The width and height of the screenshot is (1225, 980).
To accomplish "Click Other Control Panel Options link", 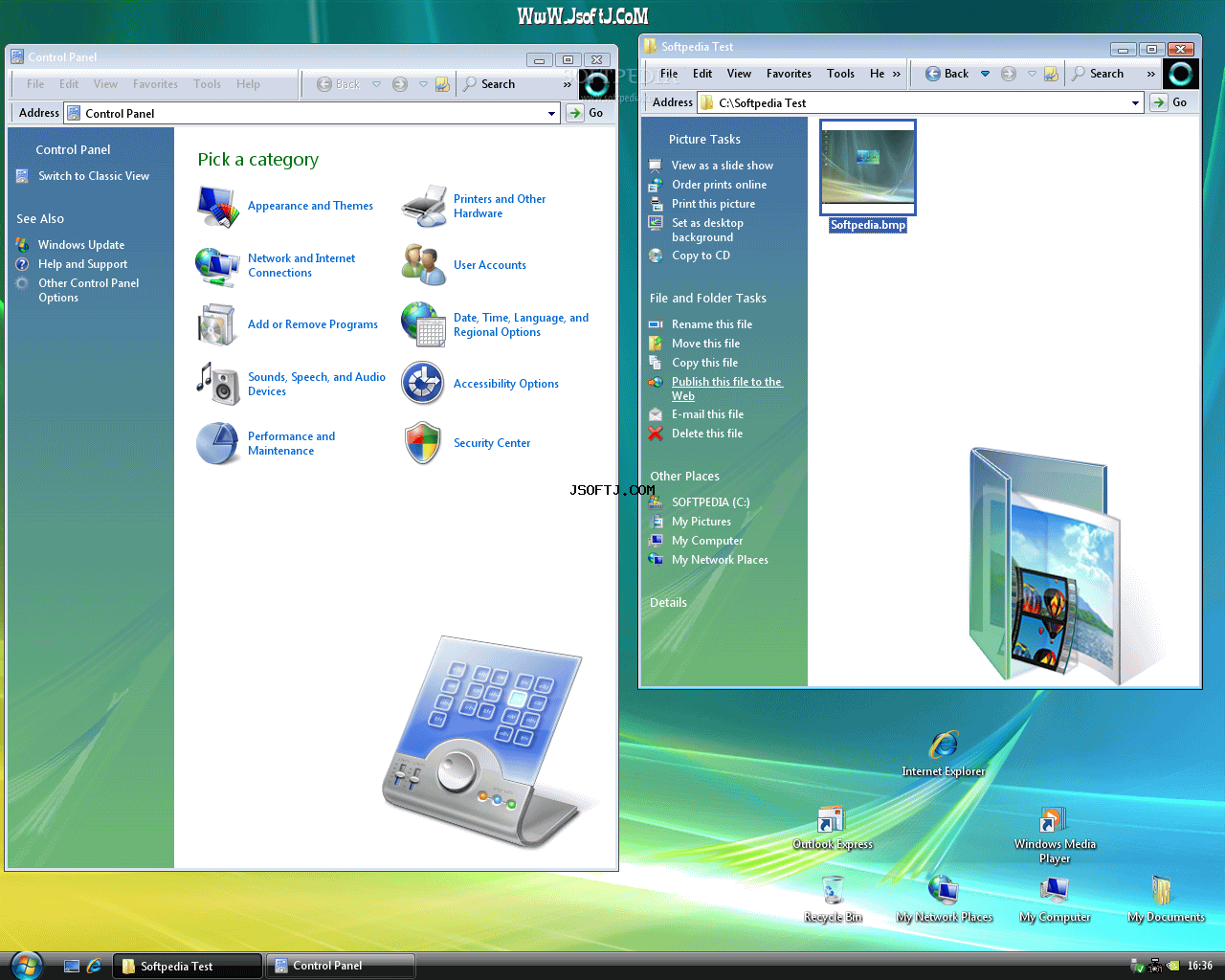I will [x=89, y=290].
